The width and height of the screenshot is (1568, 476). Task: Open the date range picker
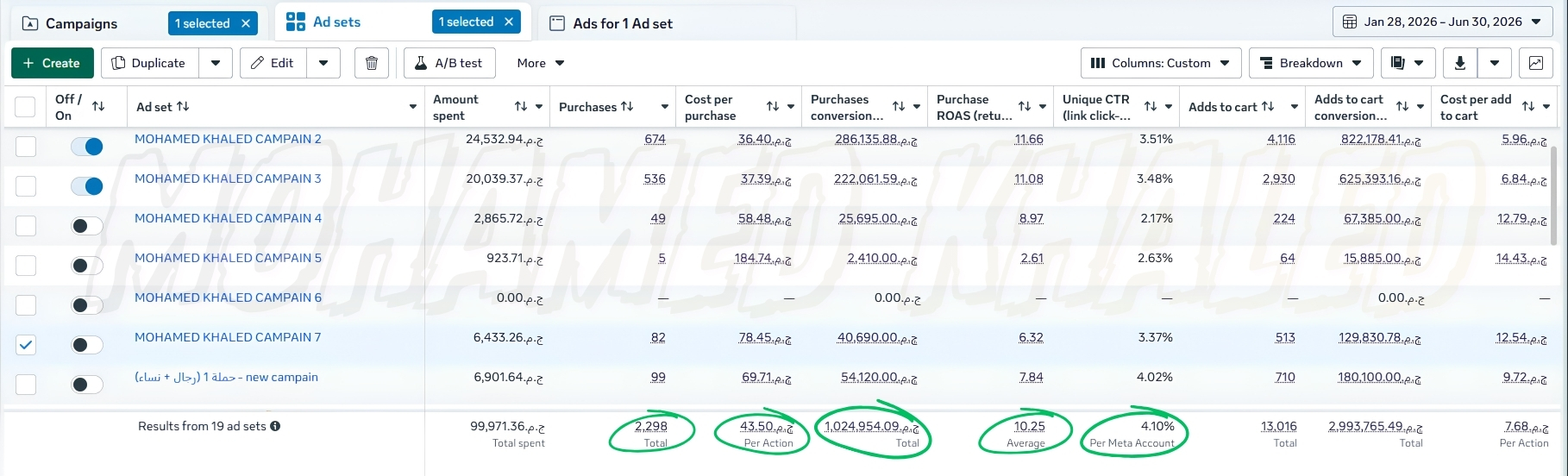(x=1443, y=22)
